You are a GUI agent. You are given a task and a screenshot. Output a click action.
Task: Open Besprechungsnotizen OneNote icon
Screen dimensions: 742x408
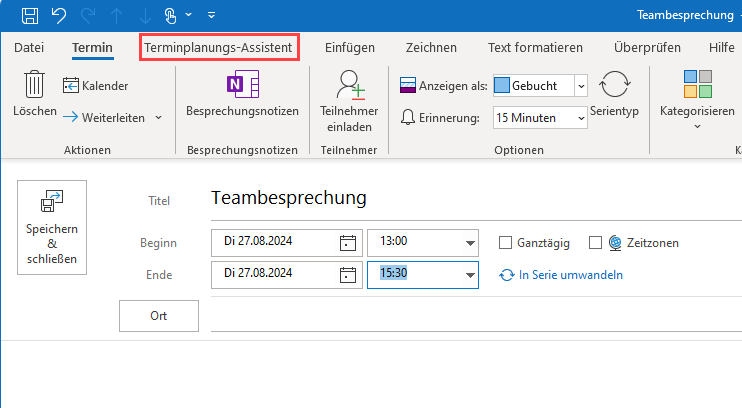pyautogui.click(x=242, y=84)
